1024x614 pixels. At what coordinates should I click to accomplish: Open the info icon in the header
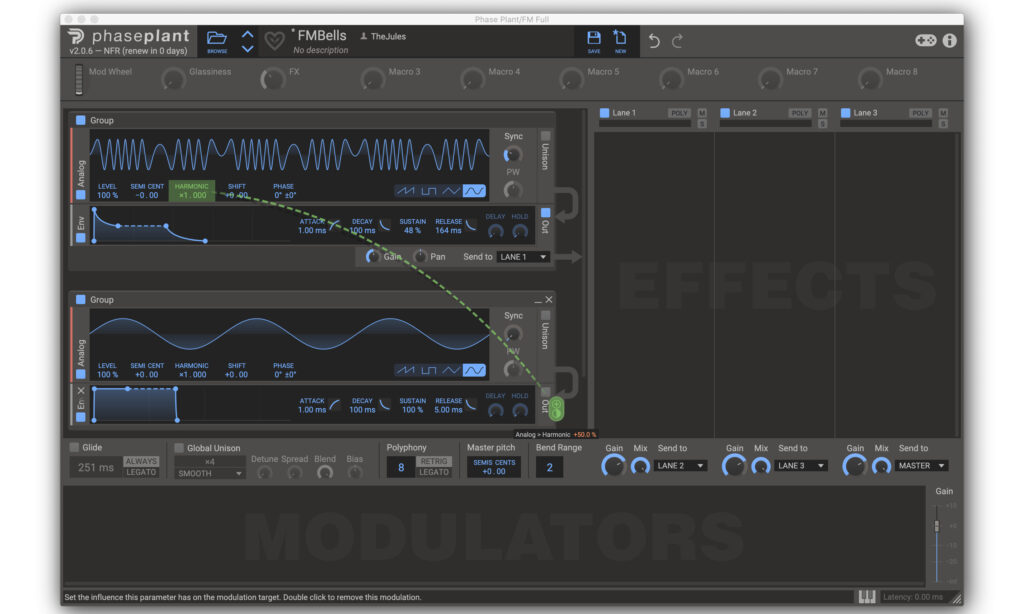coord(950,40)
